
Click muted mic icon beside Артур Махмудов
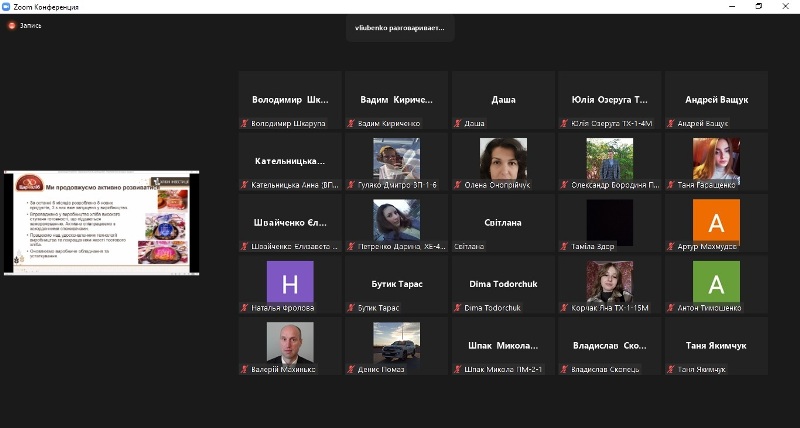point(671,246)
